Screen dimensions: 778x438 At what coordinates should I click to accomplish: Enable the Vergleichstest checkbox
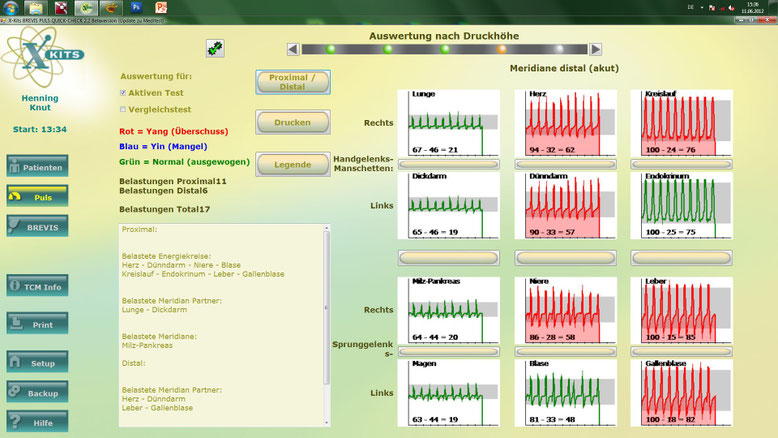123,110
